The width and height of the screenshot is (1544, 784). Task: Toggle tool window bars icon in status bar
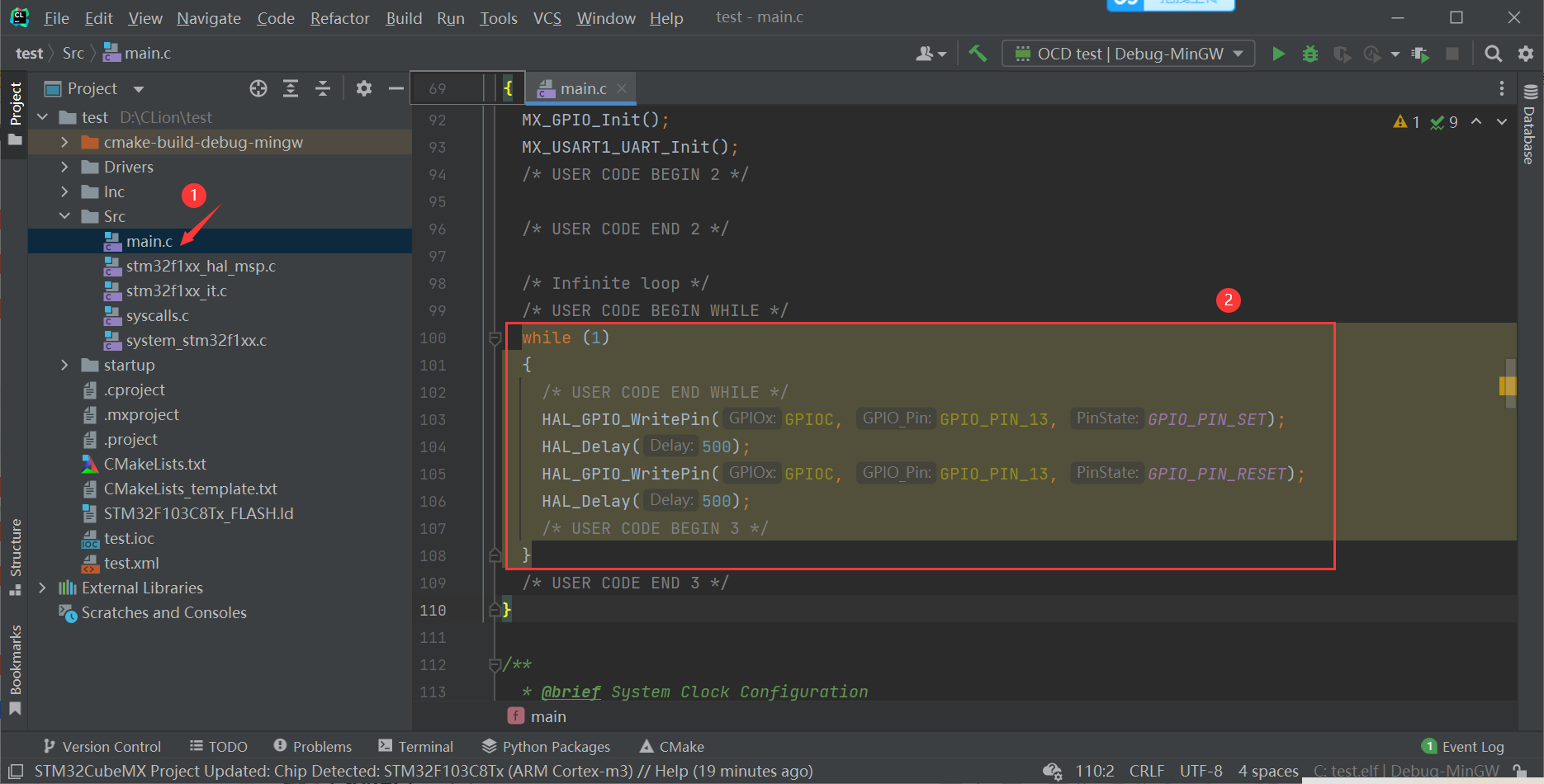(x=16, y=772)
